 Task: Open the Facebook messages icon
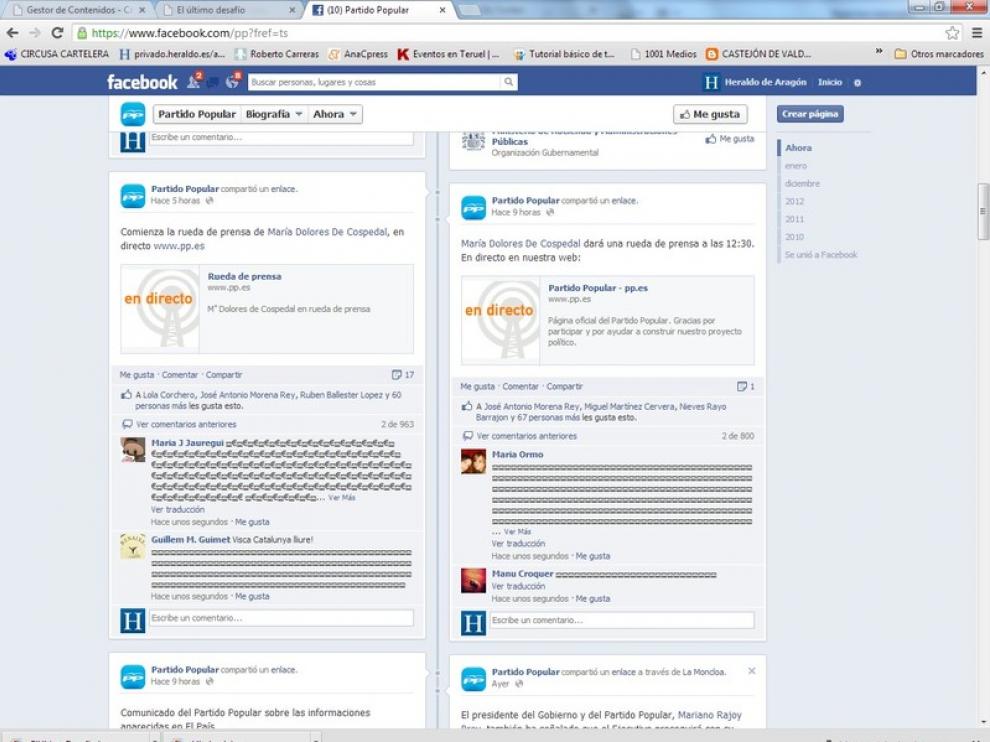[x=213, y=82]
